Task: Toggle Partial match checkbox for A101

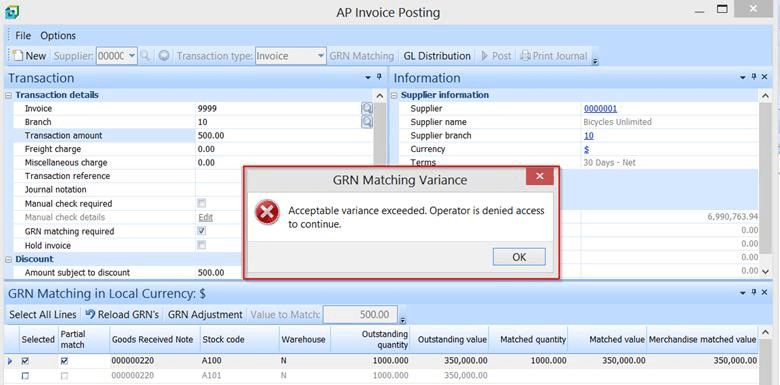Action: coord(64,376)
